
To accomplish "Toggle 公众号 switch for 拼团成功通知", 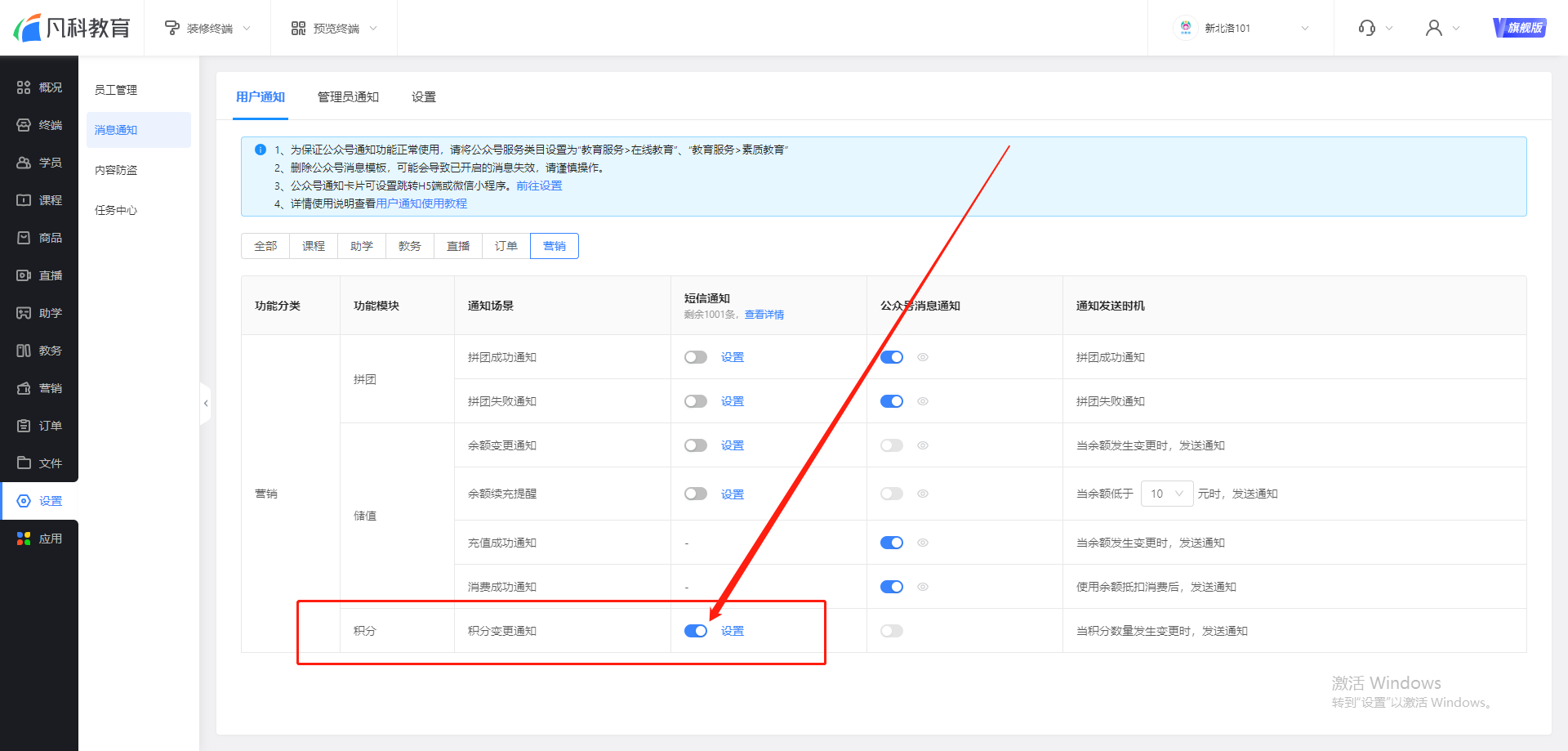I will pos(892,357).
